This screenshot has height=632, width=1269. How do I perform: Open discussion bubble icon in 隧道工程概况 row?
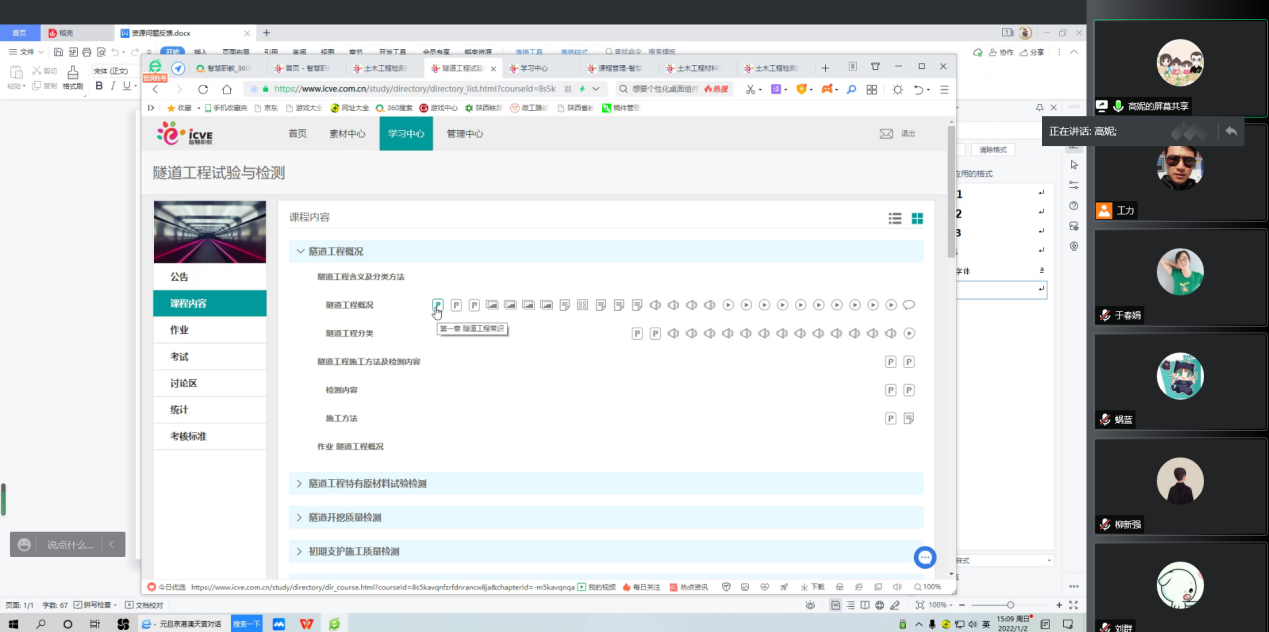[909, 305]
